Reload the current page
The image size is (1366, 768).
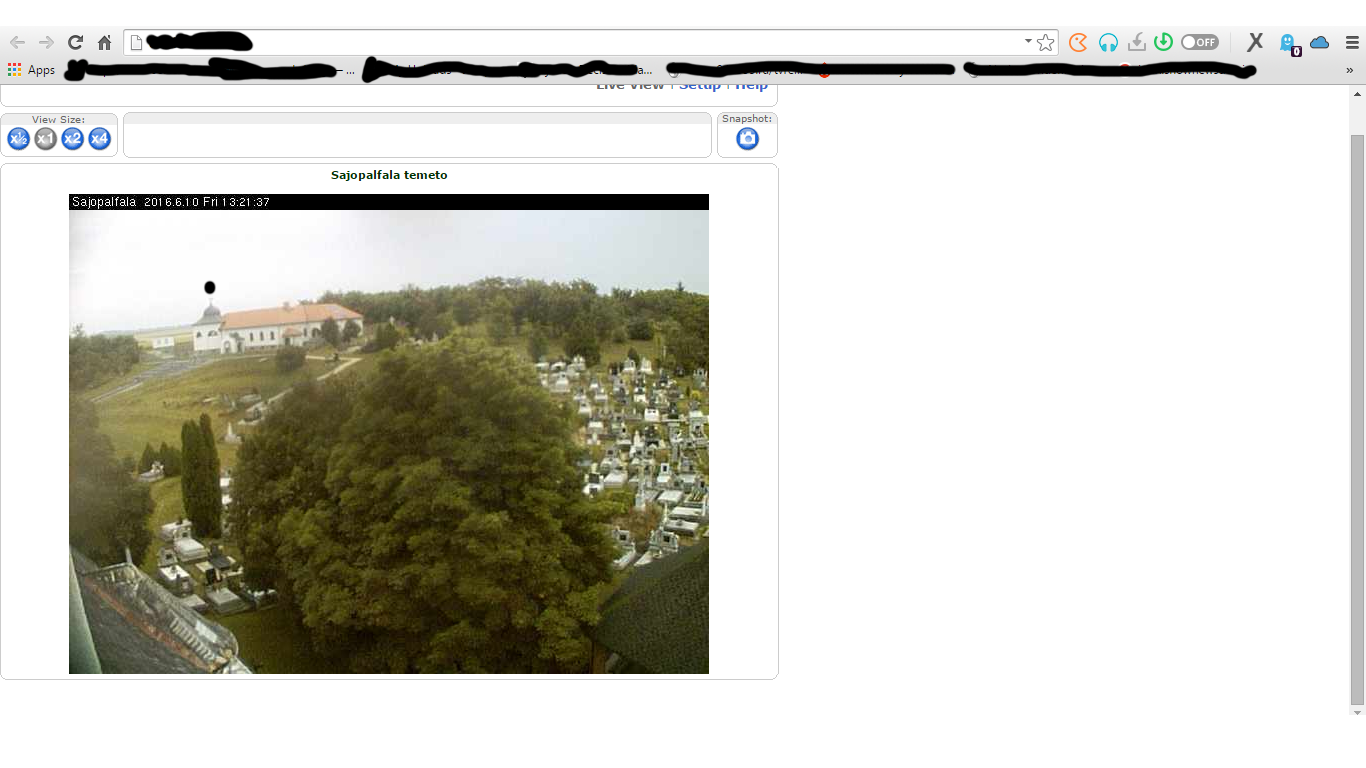(75, 42)
